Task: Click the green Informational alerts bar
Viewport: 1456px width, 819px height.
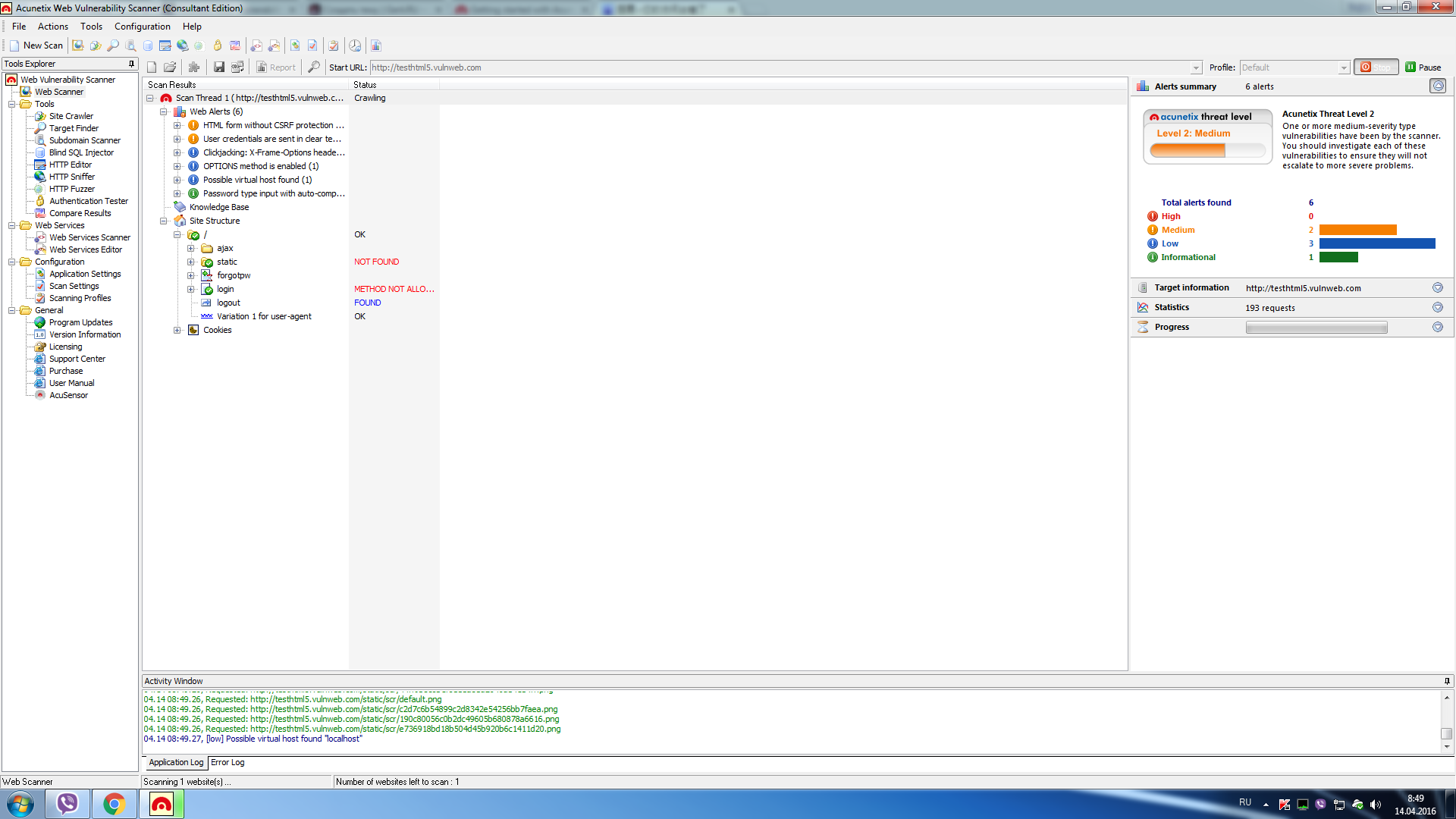Action: [x=1338, y=257]
